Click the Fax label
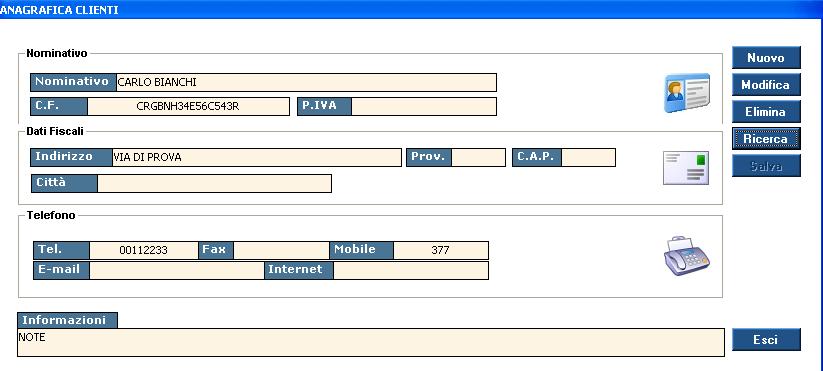823x371 pixels. coord(216,250)
